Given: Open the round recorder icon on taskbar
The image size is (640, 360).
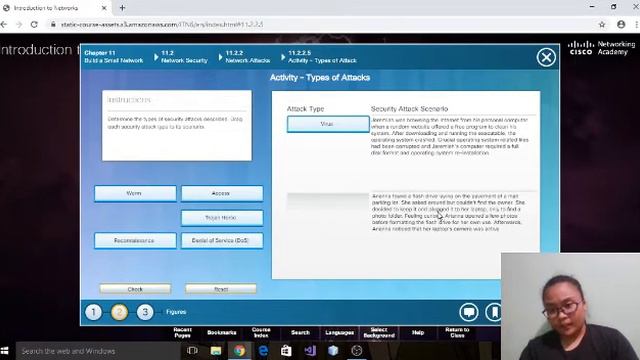Looking at the screenshot, I should (x=357, y=351).
